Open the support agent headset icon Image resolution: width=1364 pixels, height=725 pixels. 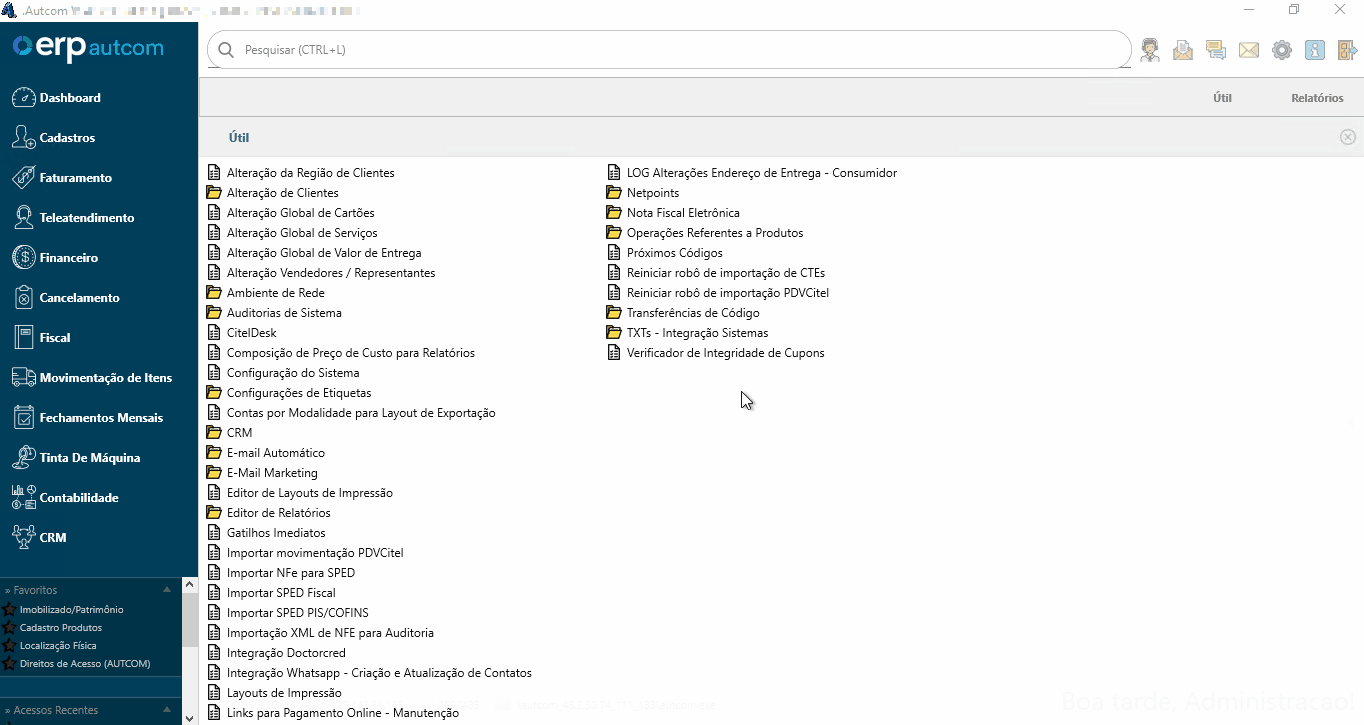[1150, 50]
